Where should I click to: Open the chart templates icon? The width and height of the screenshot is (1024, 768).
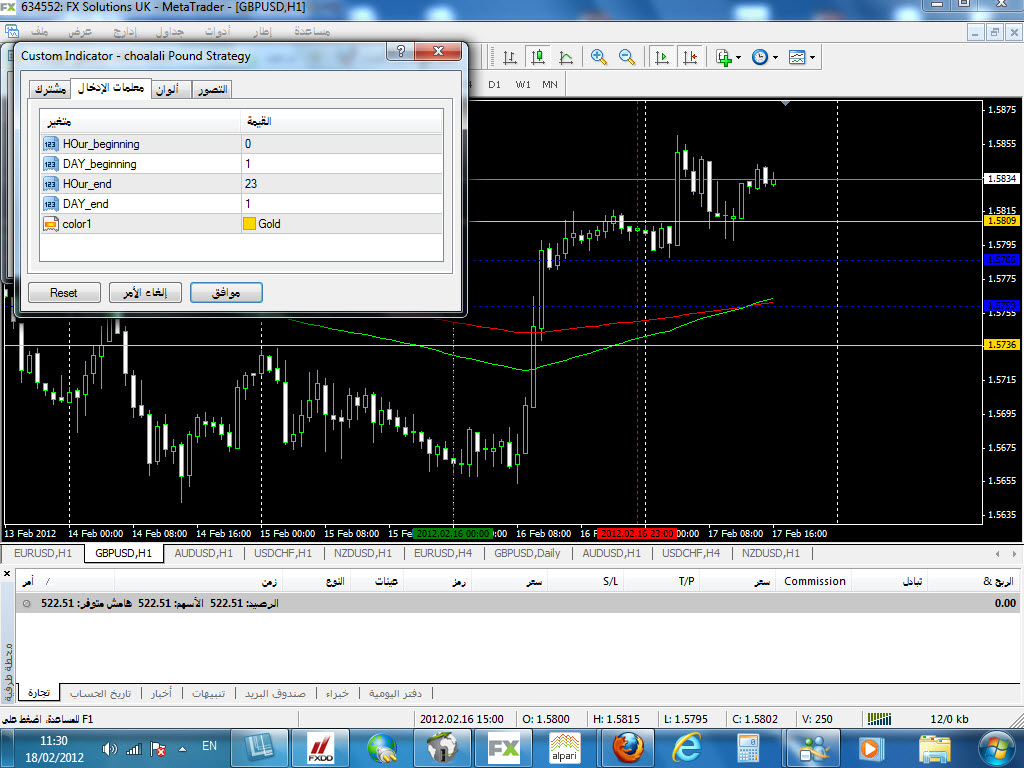pyautogui.click(x=797, y=57)
